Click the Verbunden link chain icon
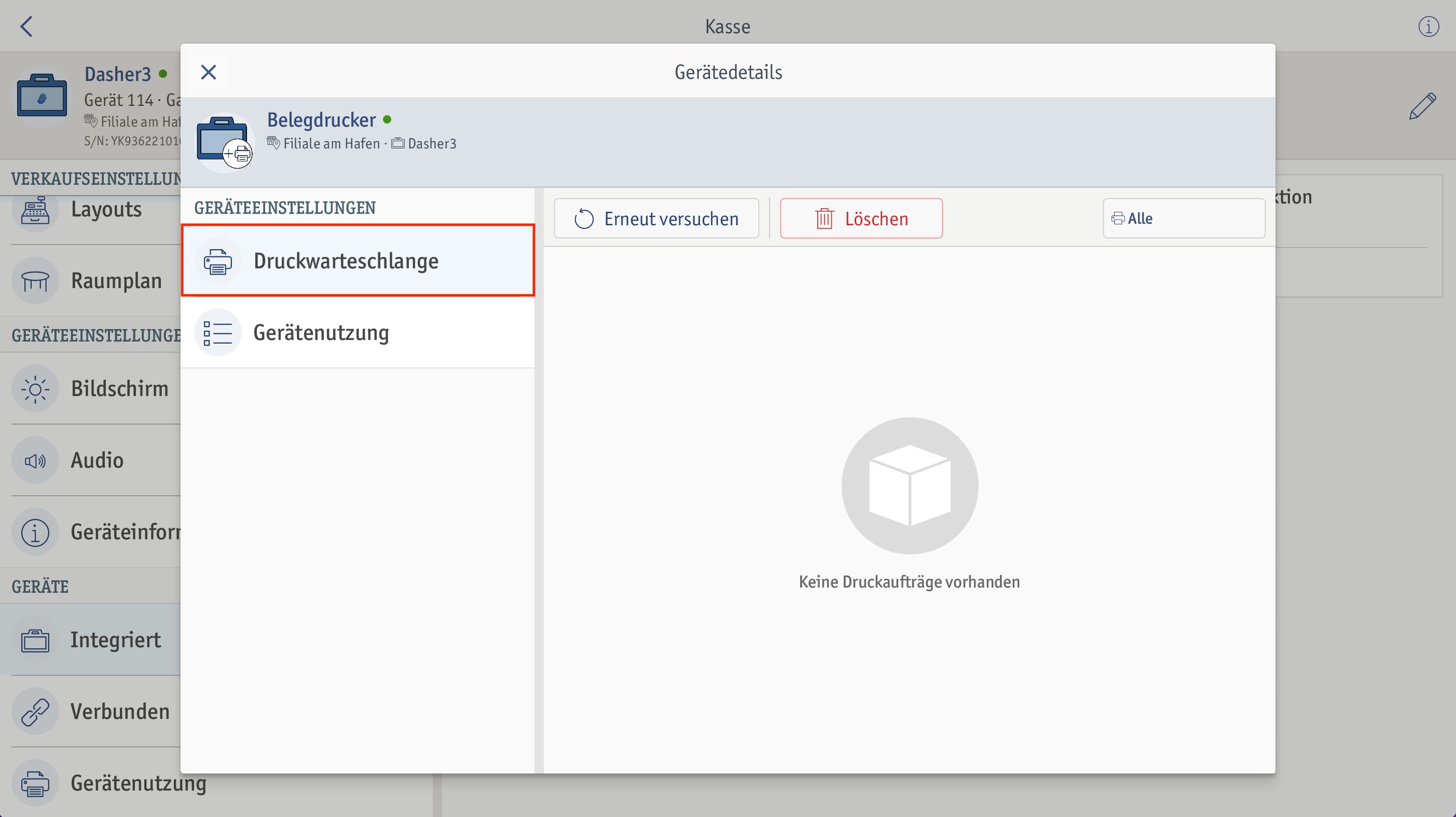Screen dimensions: 1456x817 click(x=35, y=711)
